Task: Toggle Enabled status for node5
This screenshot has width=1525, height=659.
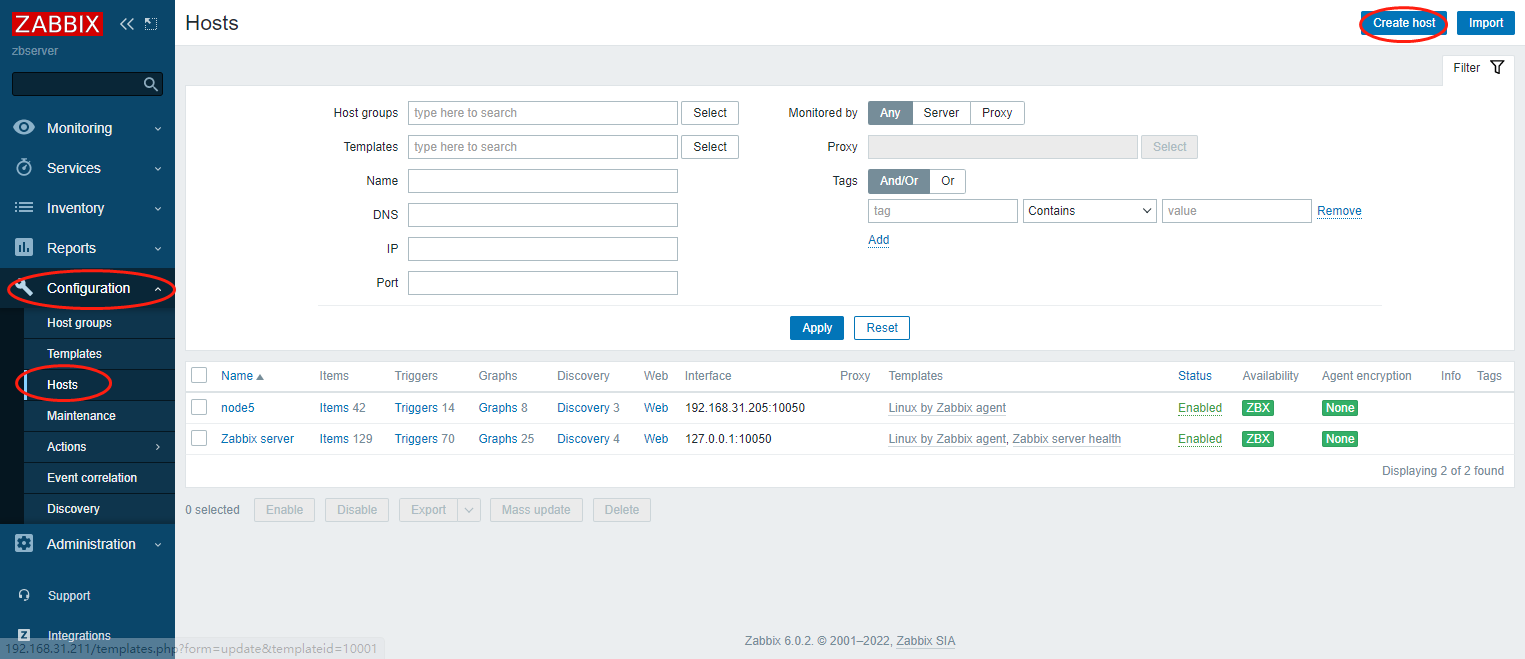Action: tap(1200, 408)
